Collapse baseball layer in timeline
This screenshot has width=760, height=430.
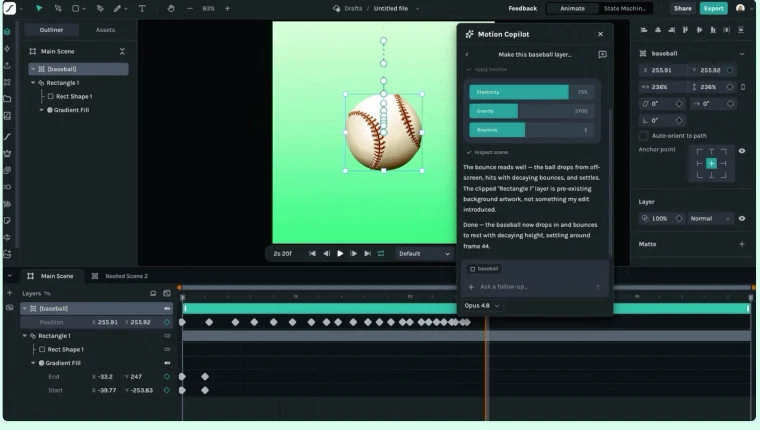[25, 308]
